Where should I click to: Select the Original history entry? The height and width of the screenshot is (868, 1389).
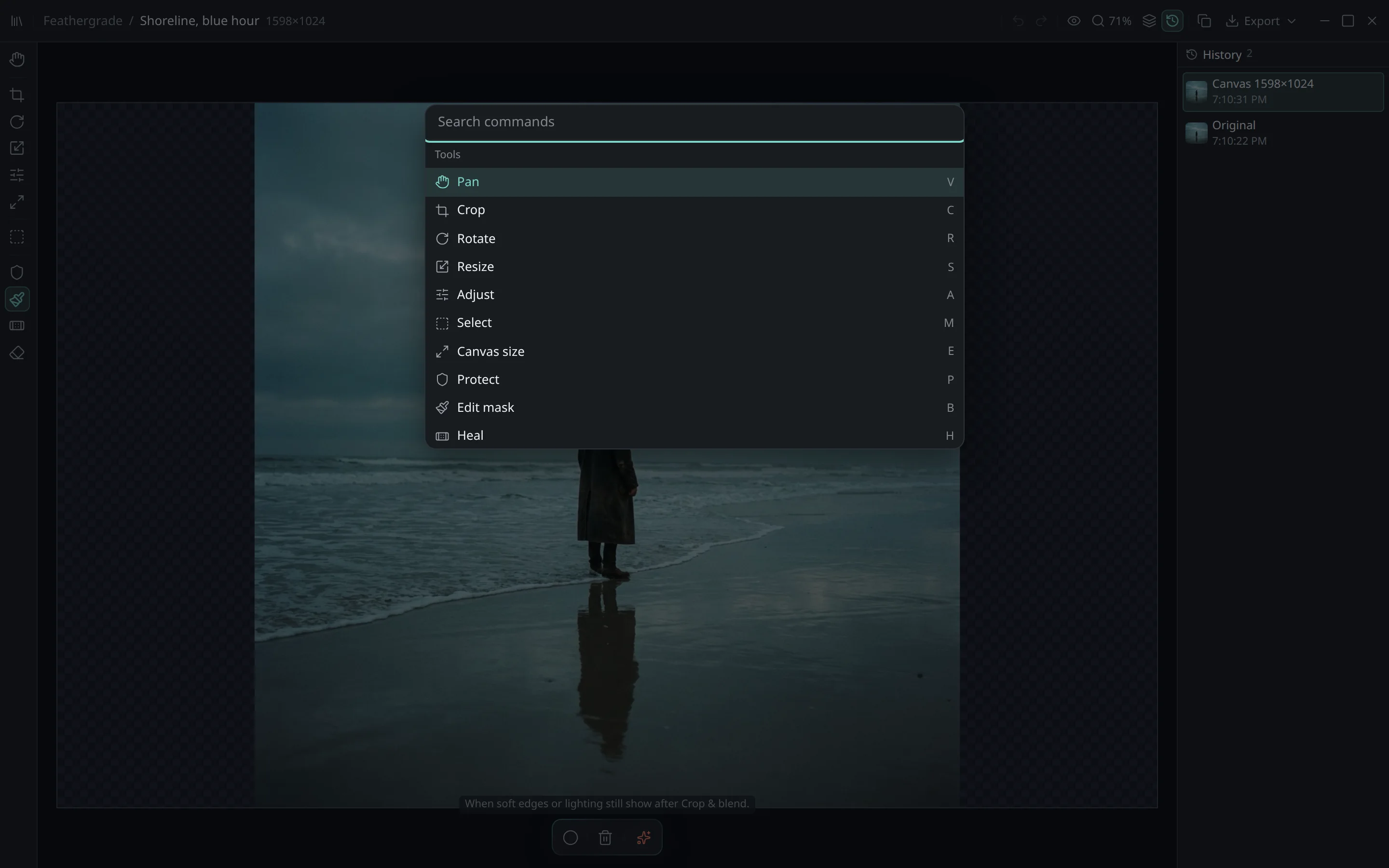[x=1283, y=133]
